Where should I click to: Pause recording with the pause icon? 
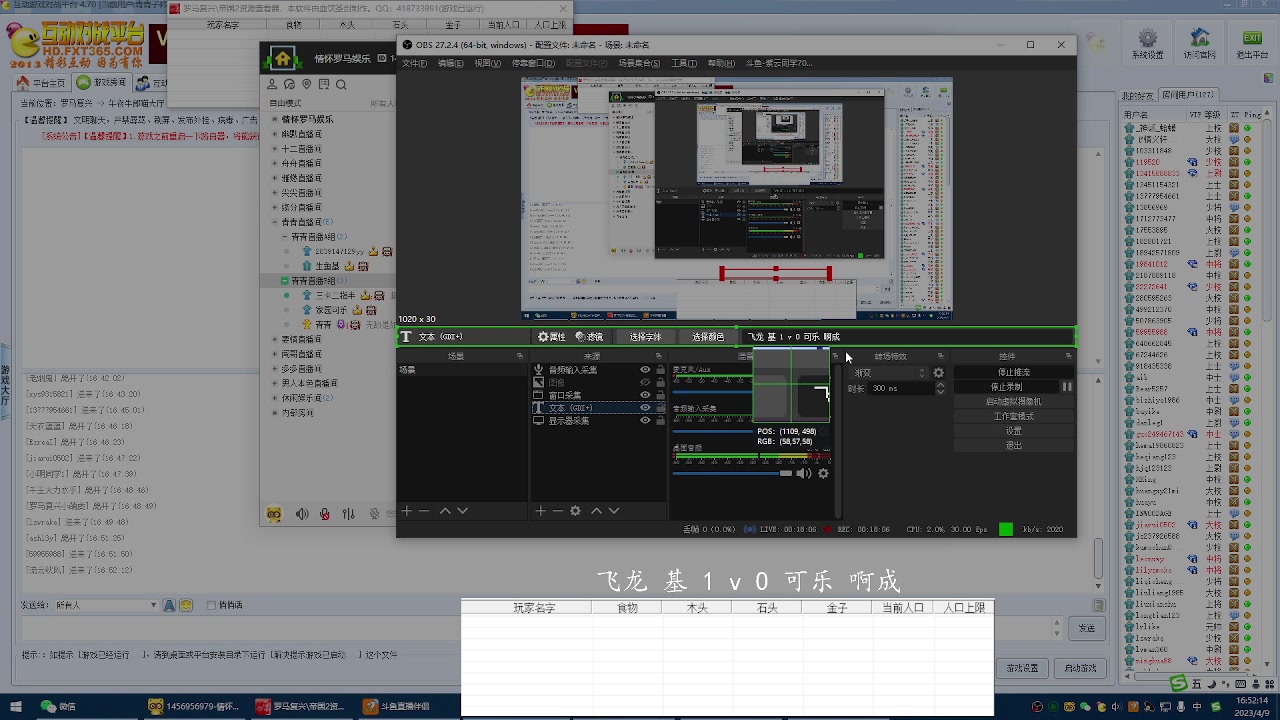(x=1067, y=387)
